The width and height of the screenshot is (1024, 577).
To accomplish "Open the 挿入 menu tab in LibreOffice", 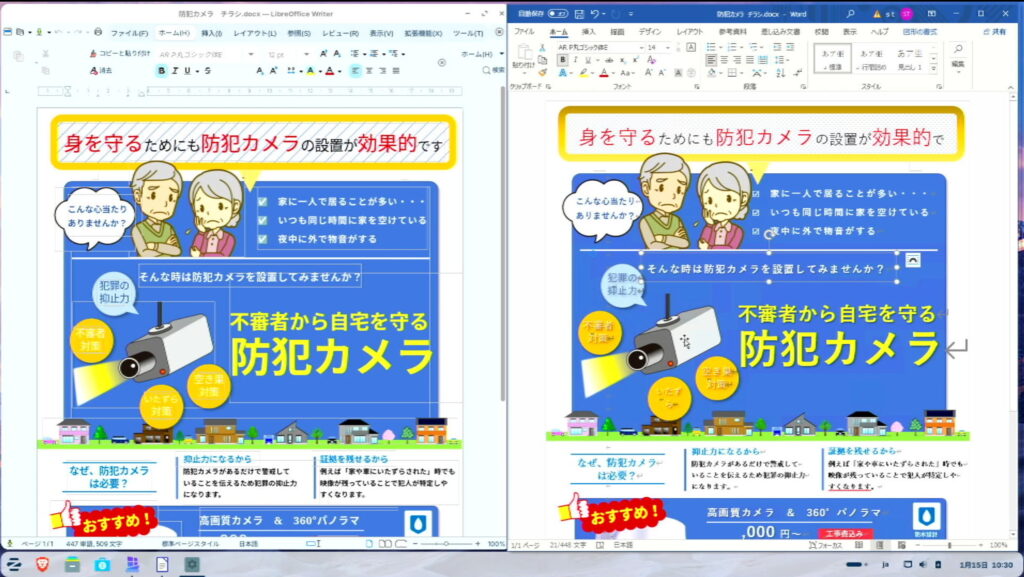I will point(211,33).
